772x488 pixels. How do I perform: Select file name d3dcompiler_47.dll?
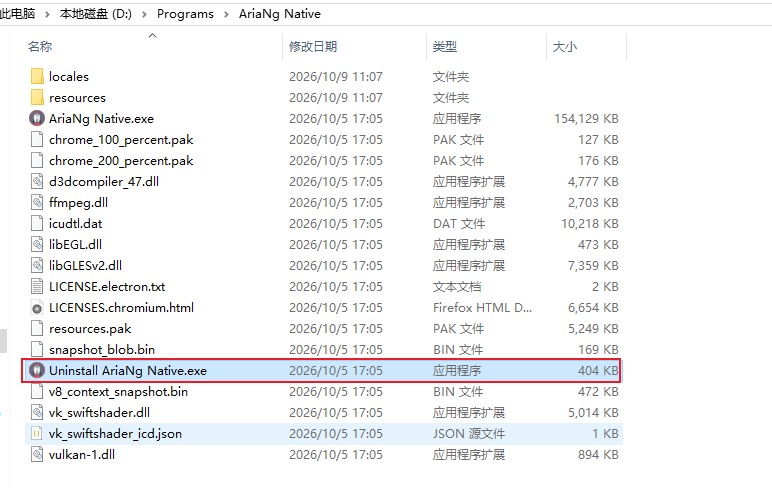[x=104, y=182]
